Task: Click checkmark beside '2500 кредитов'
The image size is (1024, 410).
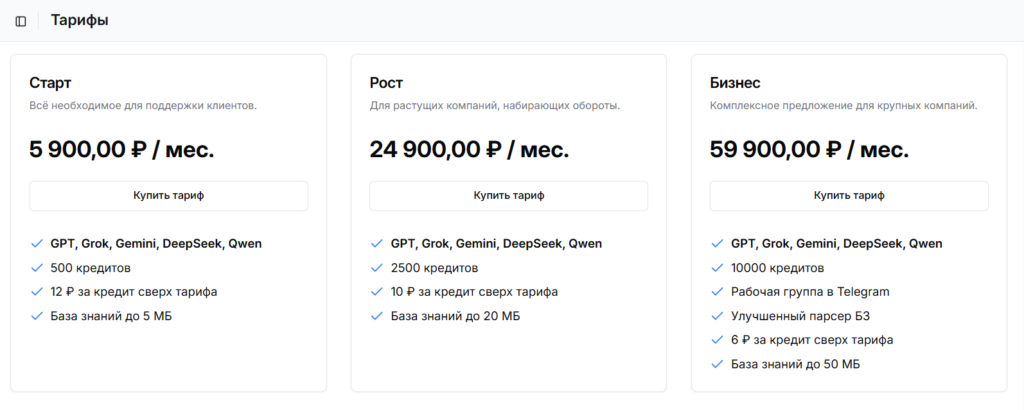Action: [377, 268]
